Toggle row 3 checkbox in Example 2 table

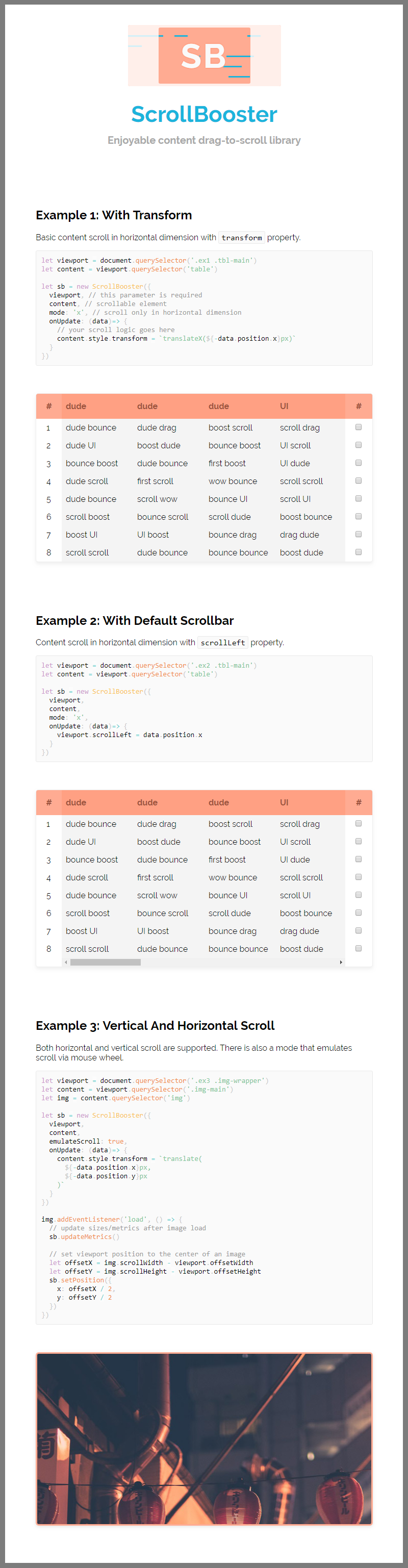click(x=358, y=859)
